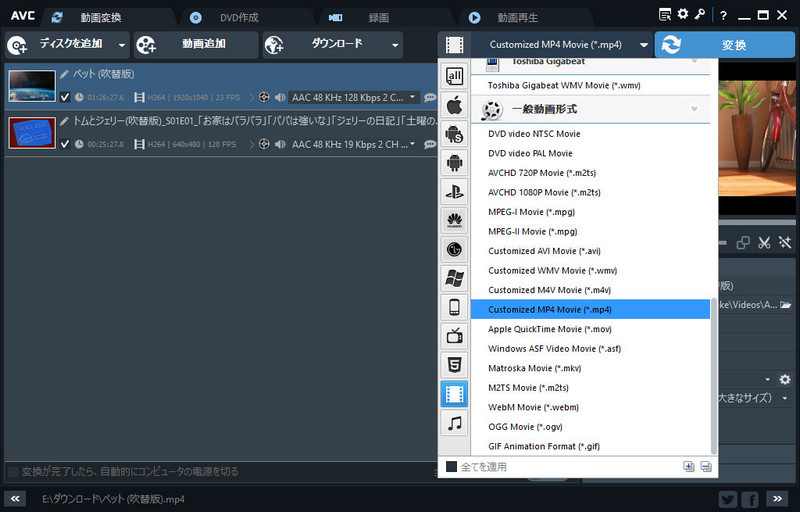The width and height of the screenshot is (800, 512).
Task: Select the mobile phone category icon
Action: pyautogui.click(x=454, y=307)
